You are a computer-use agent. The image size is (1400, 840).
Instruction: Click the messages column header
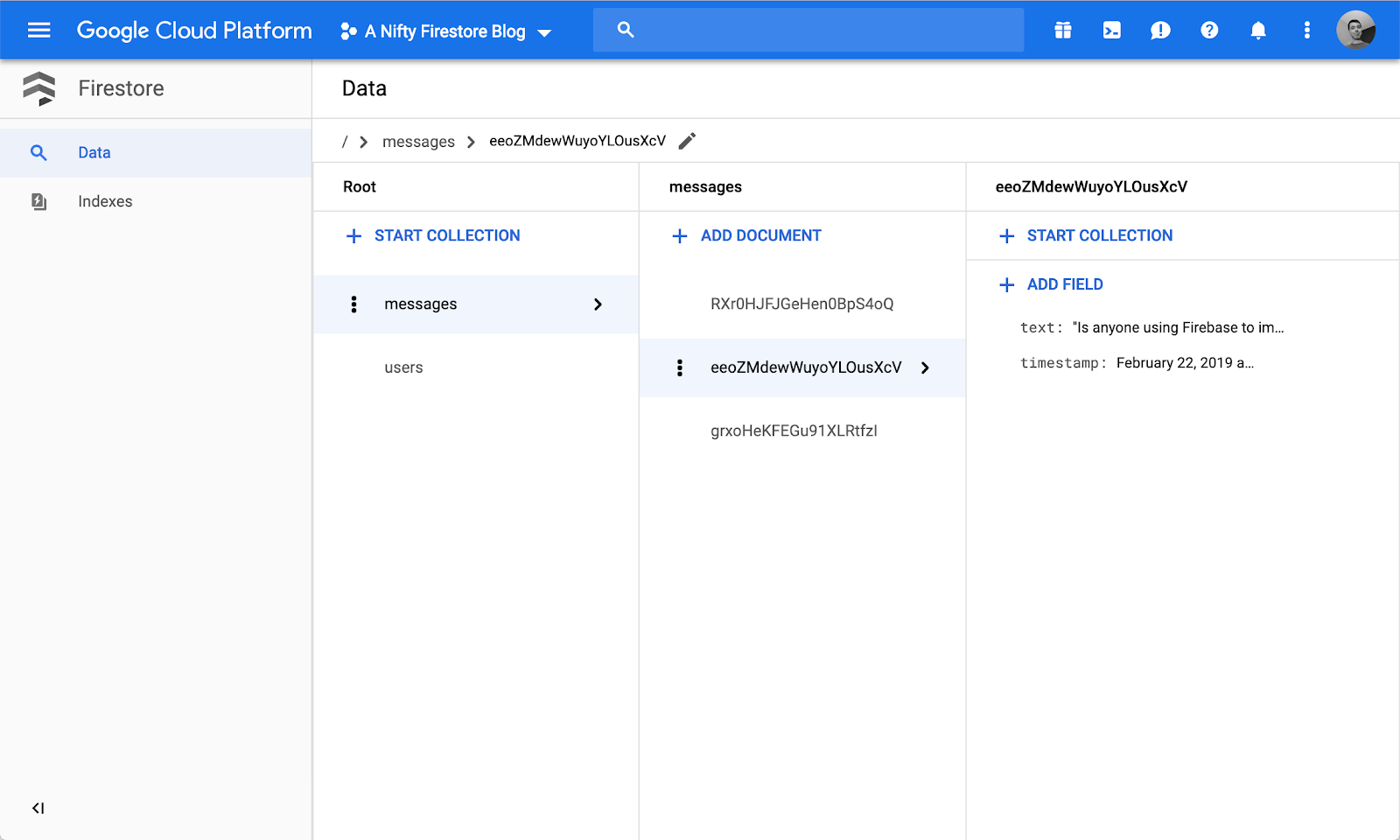tap(705, 186)
